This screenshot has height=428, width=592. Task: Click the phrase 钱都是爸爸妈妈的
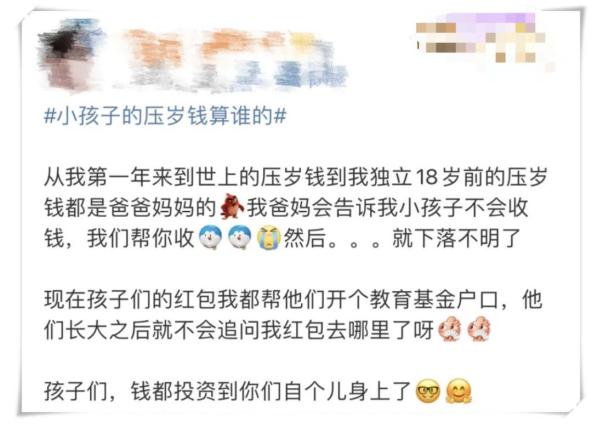[130, 207]
